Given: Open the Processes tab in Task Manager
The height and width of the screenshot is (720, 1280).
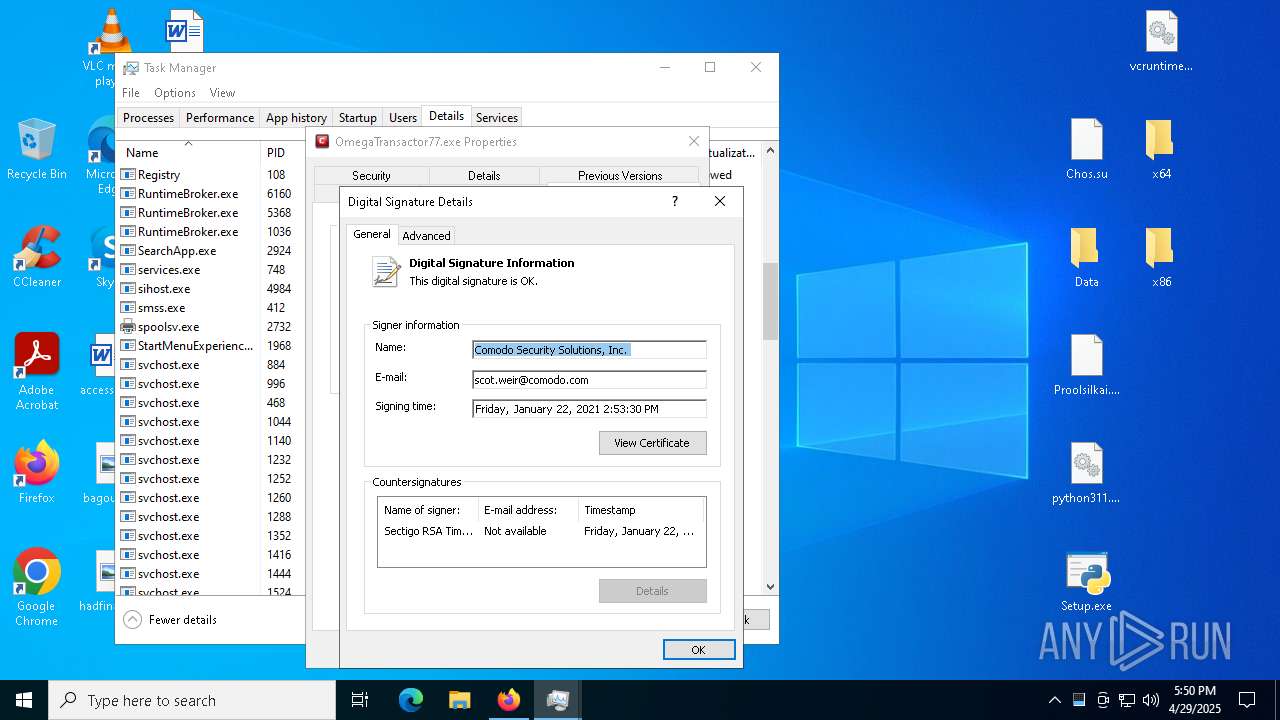Looking at the screenshot, I should coord(149,117).
